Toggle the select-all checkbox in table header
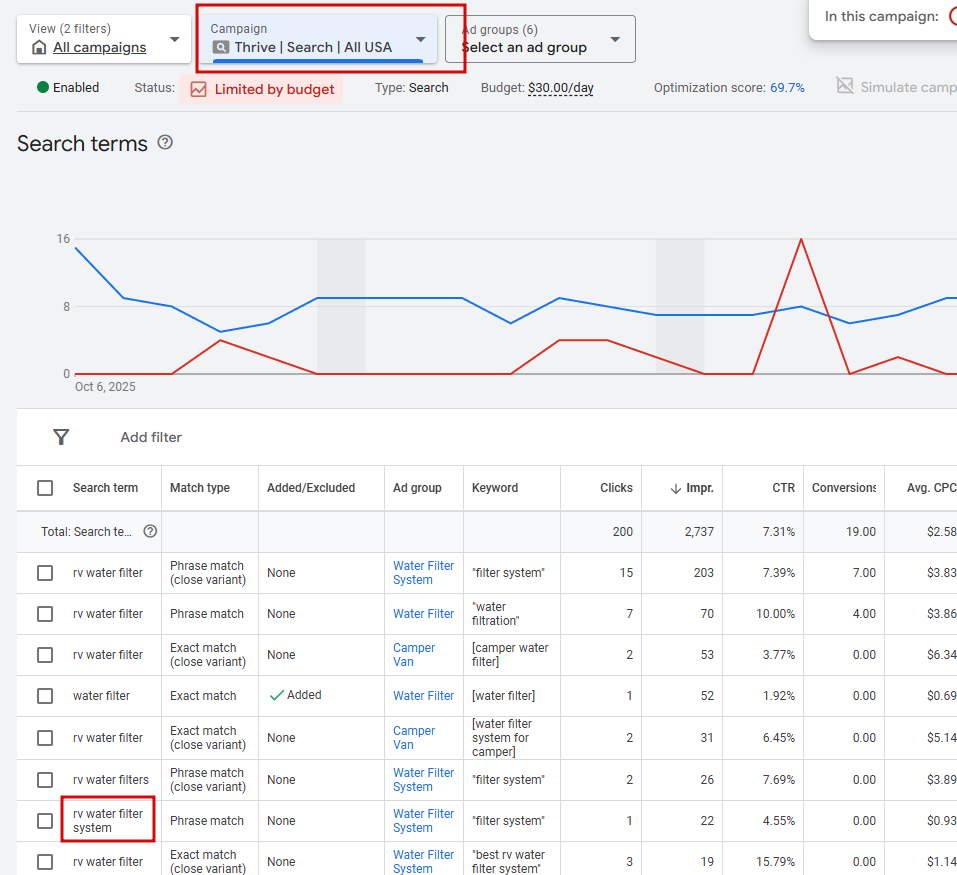 (45, 488)
